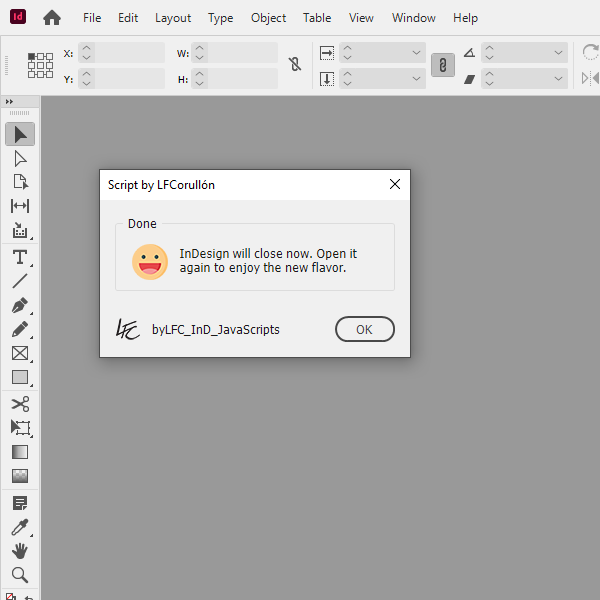Select the Free Transform tool
Screen dimensions: 600x600
(x=20, y=427)
